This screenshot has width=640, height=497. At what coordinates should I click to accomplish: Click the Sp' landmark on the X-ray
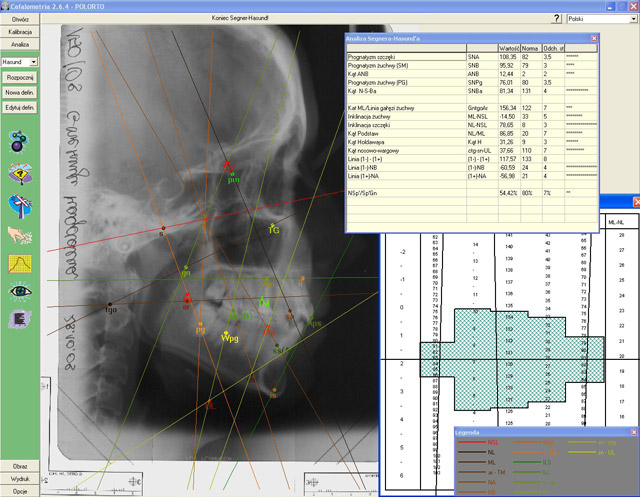[x=228, y=163]
